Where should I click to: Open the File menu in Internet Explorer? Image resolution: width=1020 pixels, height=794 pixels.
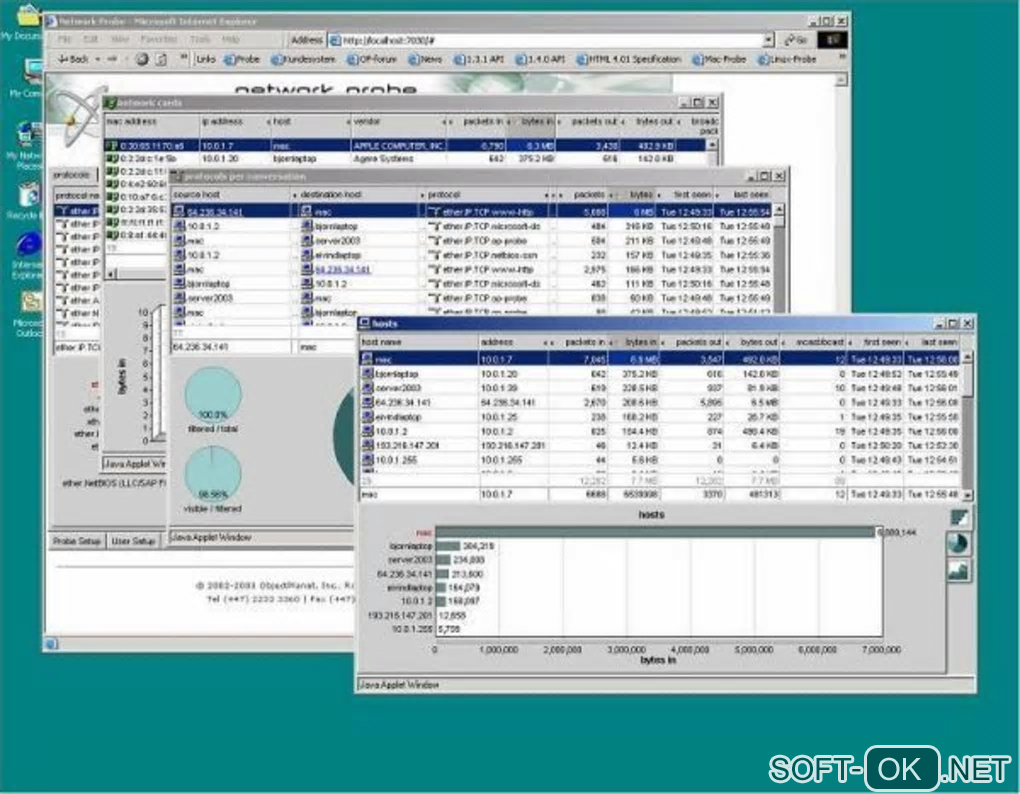coord(64,39)
